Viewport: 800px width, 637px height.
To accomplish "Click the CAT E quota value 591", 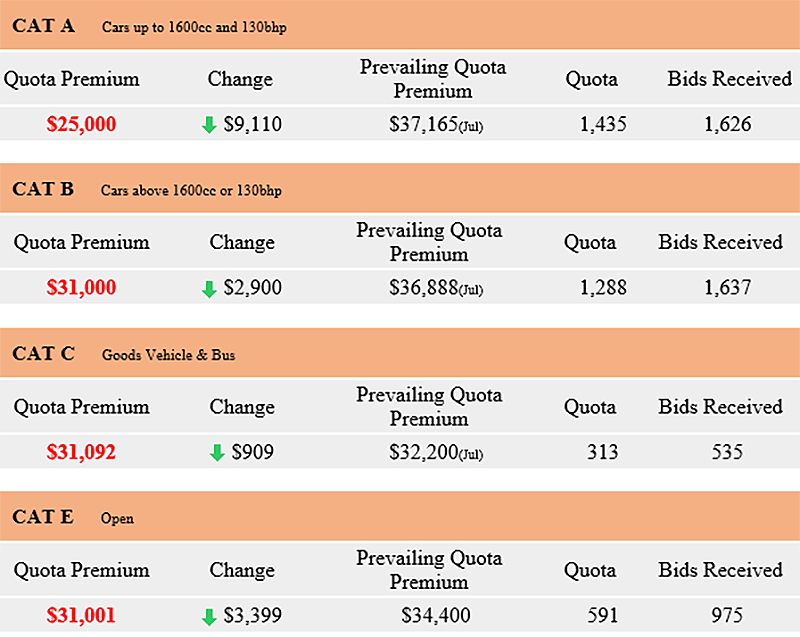I will pos(603,616).
